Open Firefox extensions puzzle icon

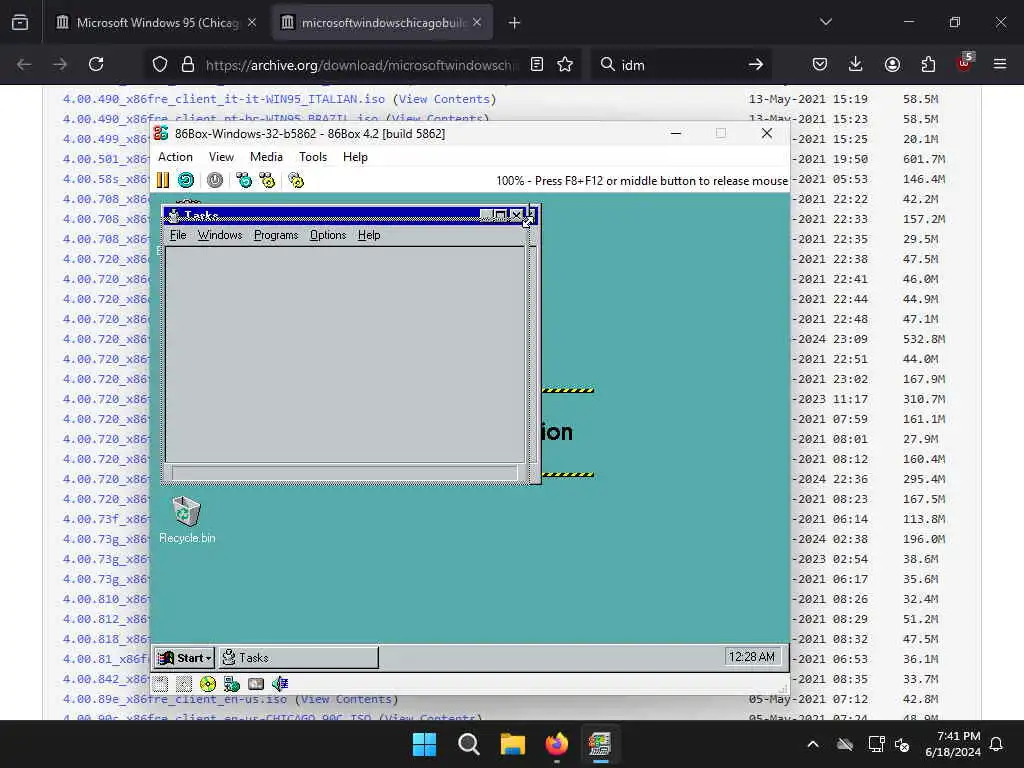pos(928,64)
